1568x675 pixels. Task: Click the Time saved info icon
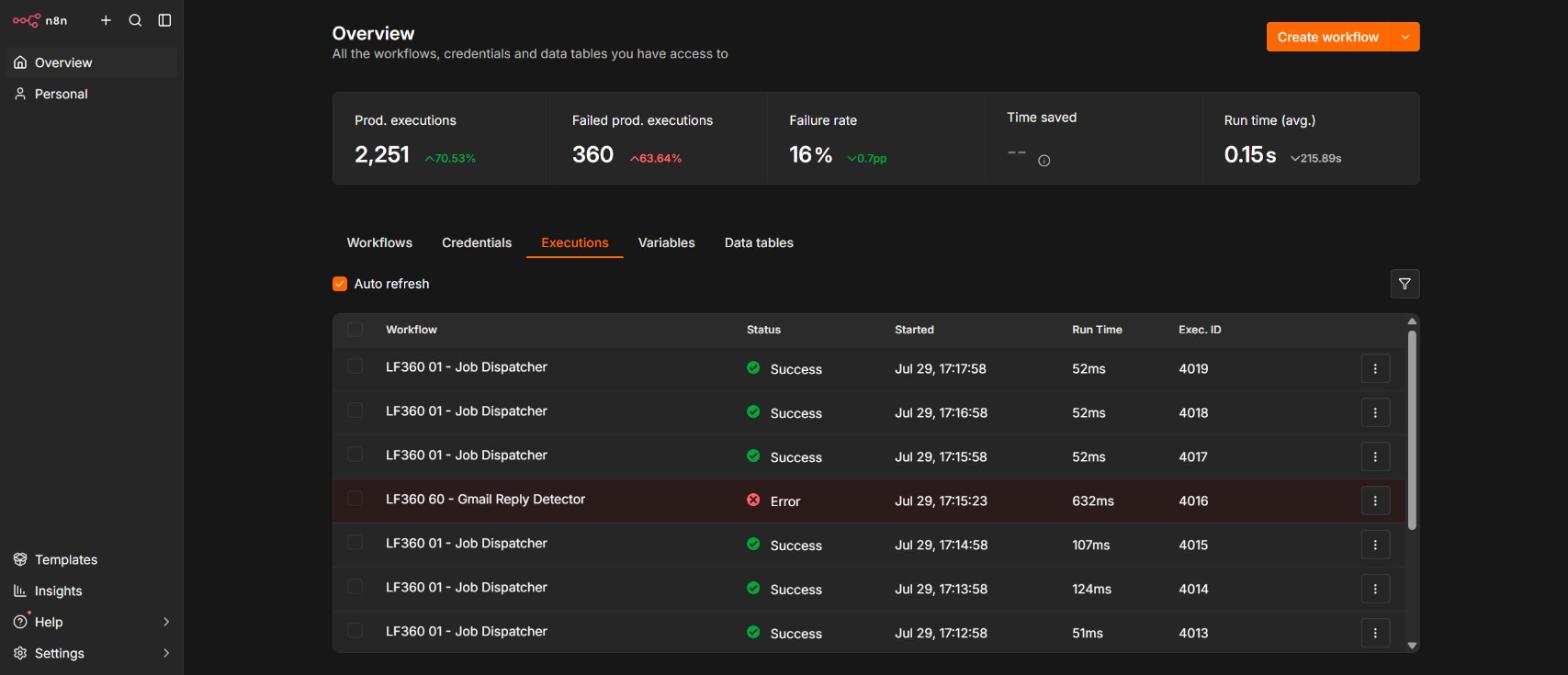(1044, 160)
